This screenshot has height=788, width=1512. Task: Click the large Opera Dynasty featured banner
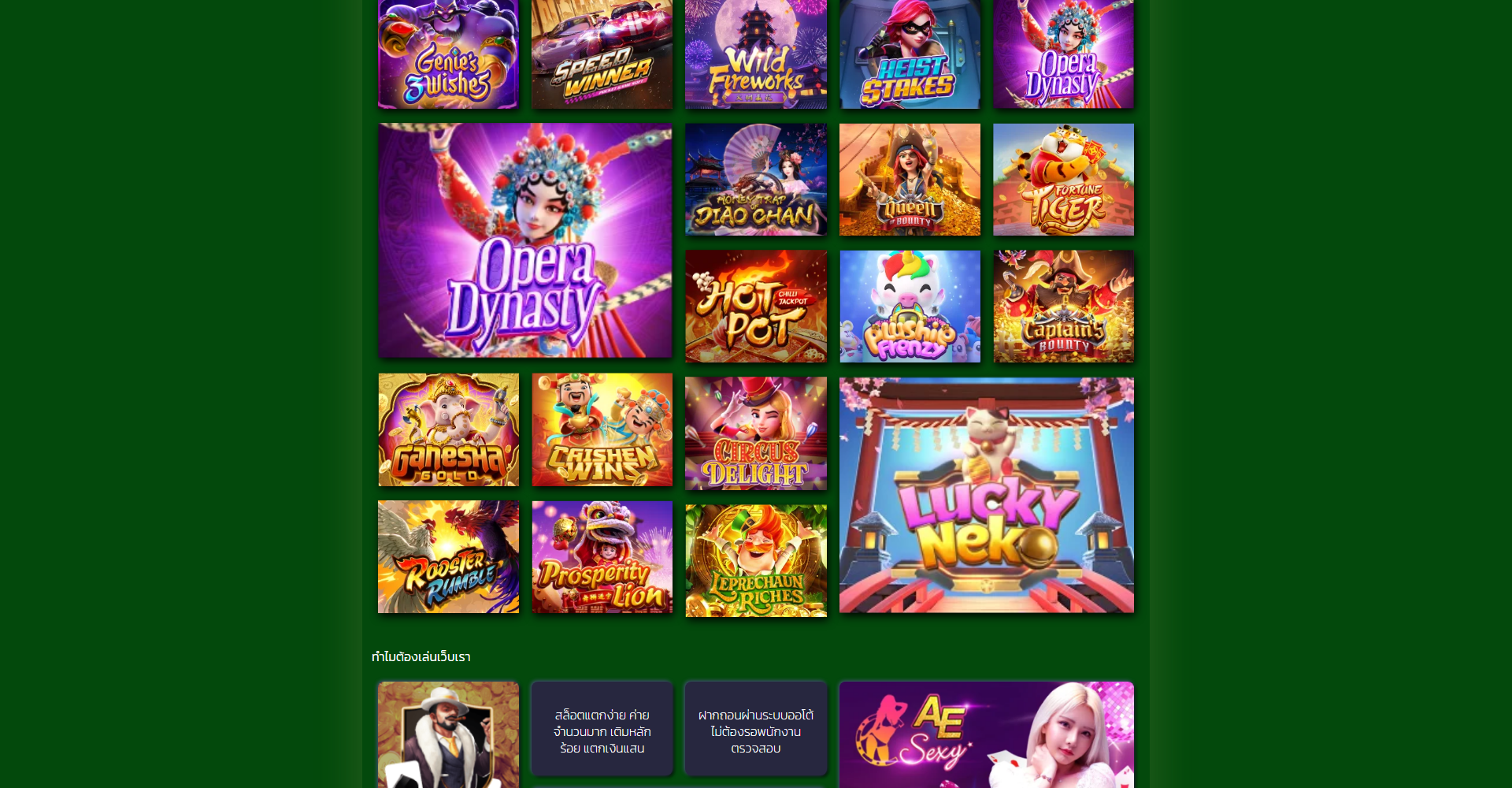coord(525,240)
